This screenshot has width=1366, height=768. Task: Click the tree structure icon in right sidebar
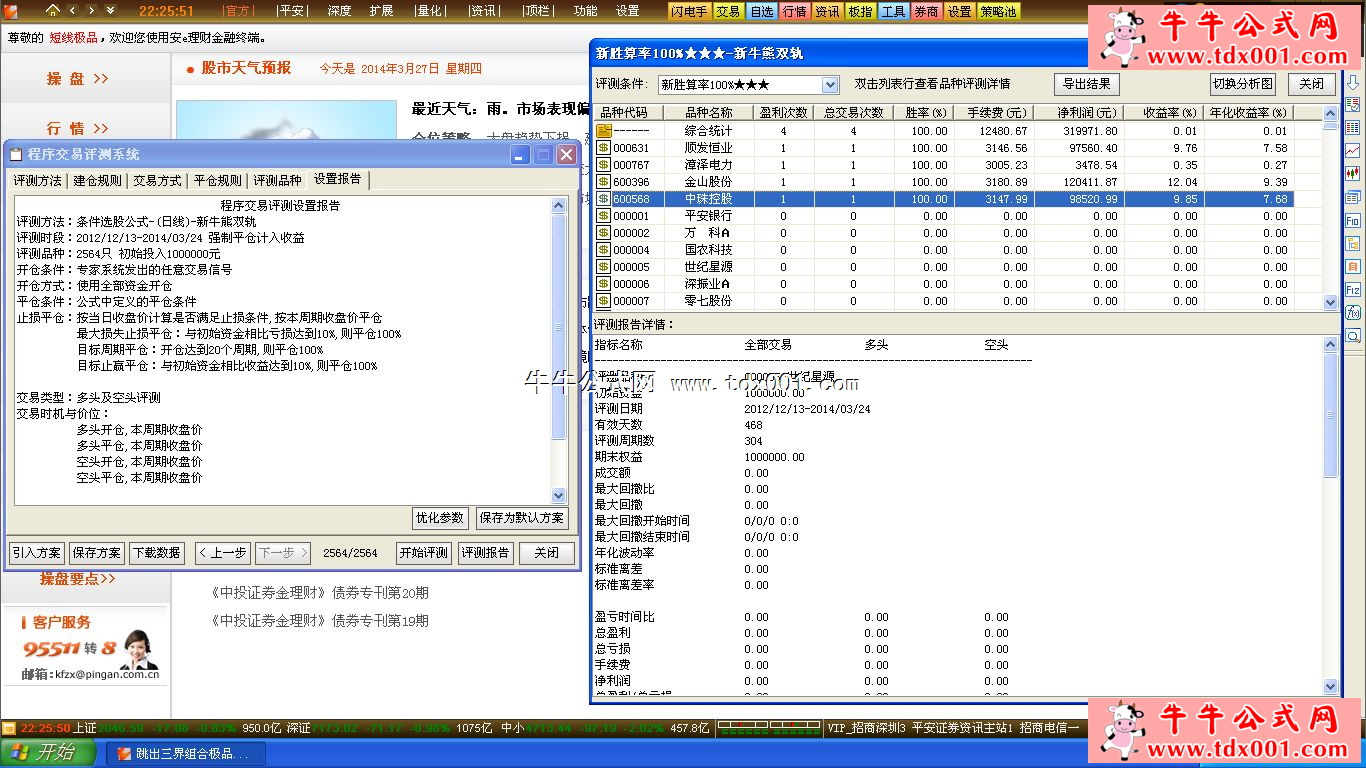[x=1353, y=243]
